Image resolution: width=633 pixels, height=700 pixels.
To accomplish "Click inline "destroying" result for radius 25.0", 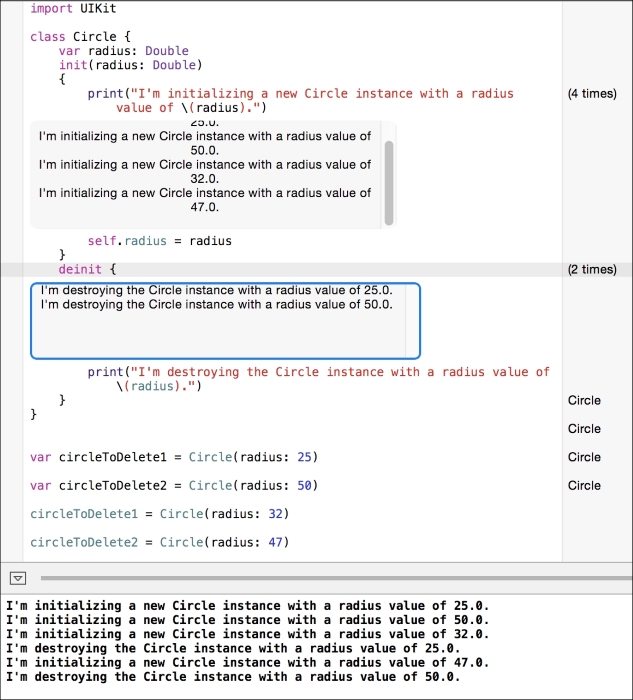I will 217,290.
